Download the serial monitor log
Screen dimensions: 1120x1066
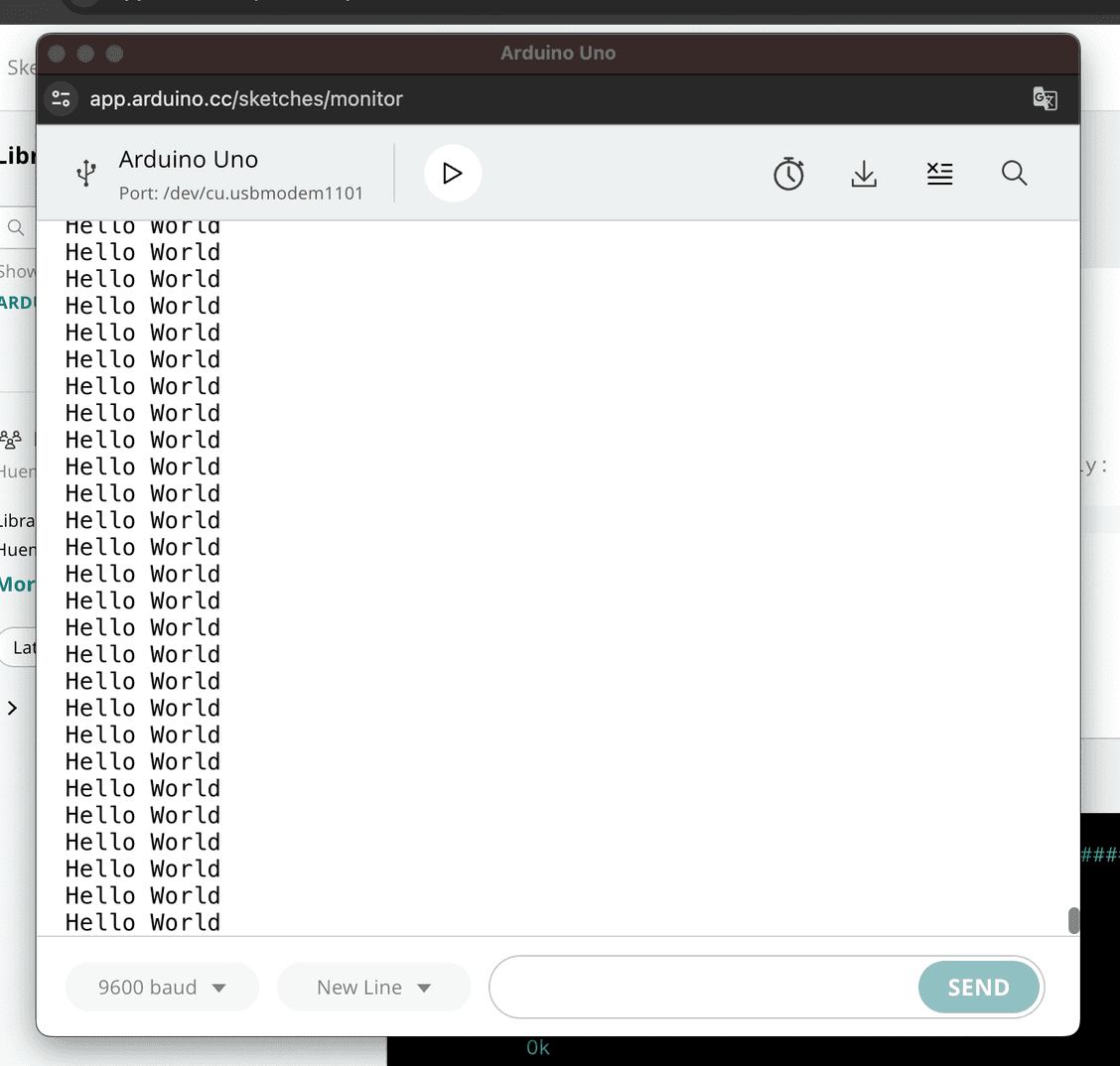pos(864,174)
